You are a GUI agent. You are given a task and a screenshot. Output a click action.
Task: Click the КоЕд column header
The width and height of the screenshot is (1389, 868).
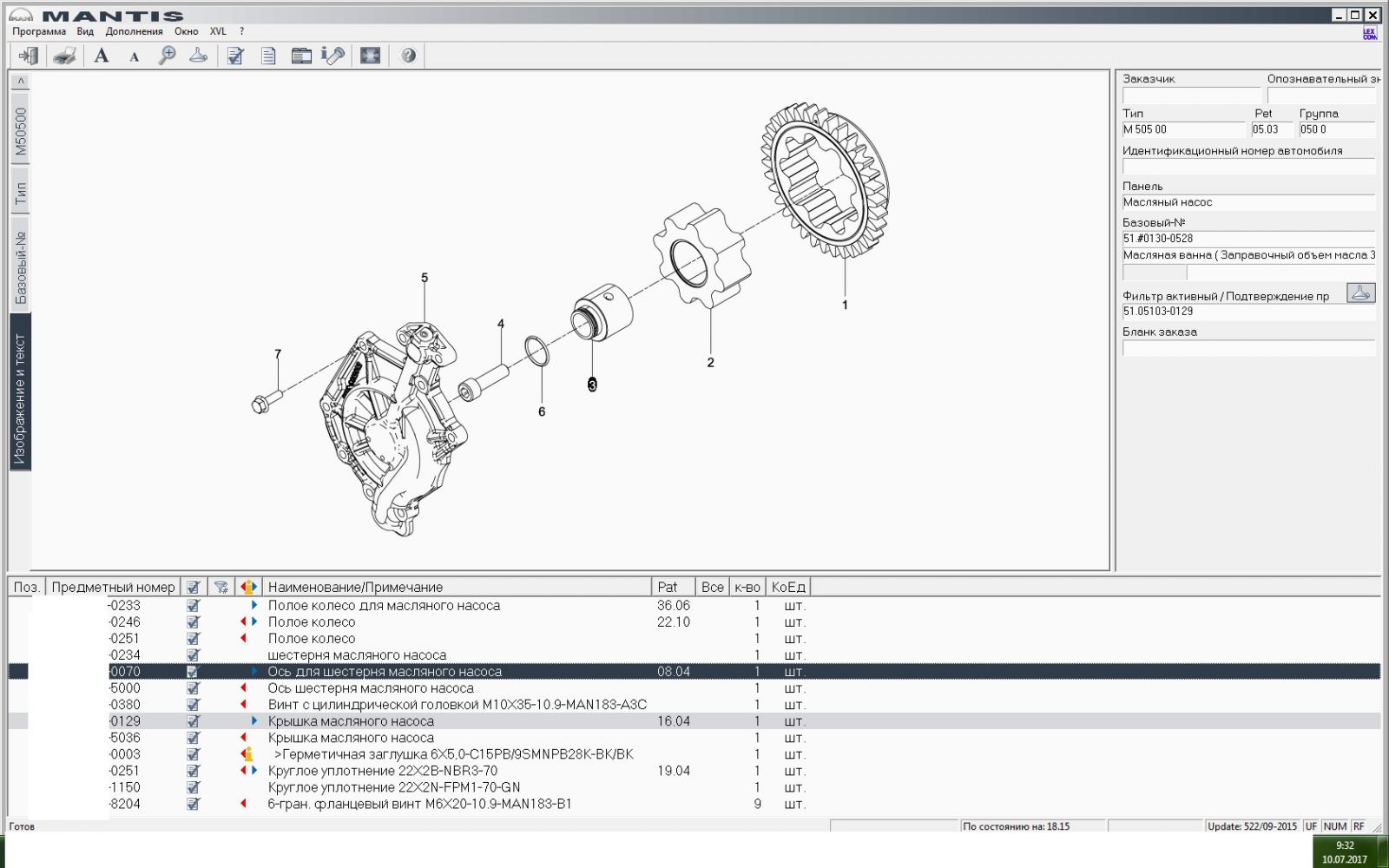coord(788,587)
